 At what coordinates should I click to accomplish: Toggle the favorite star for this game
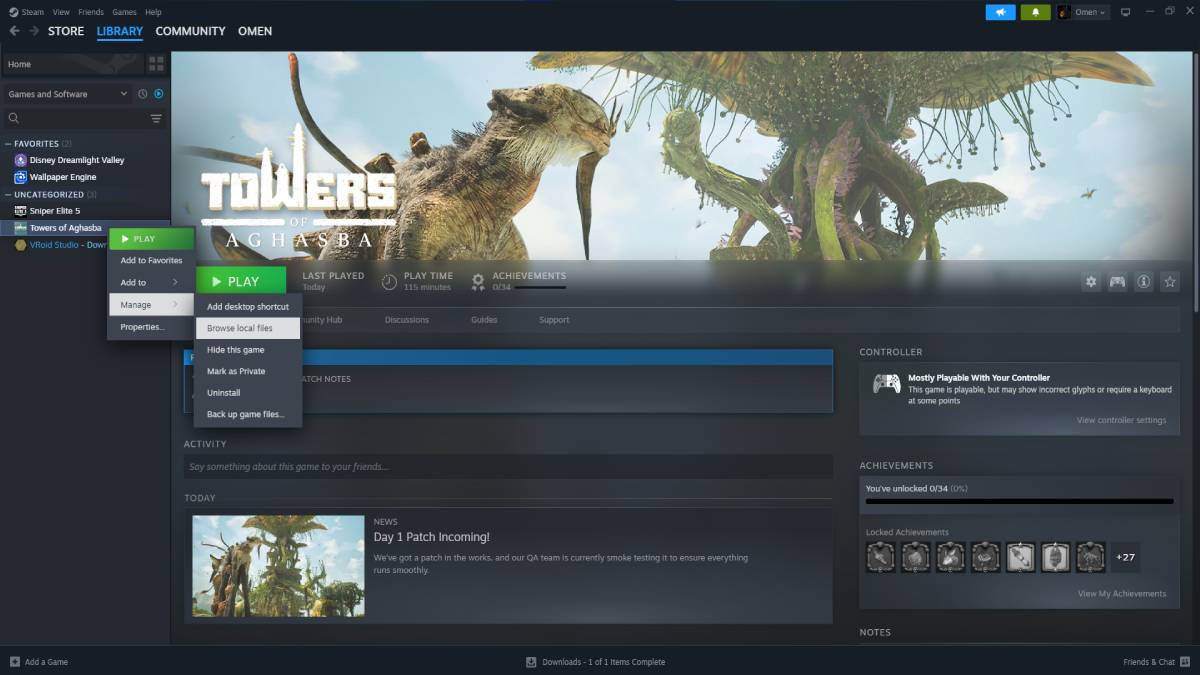pyautogui.click(x=1170, y=282)
